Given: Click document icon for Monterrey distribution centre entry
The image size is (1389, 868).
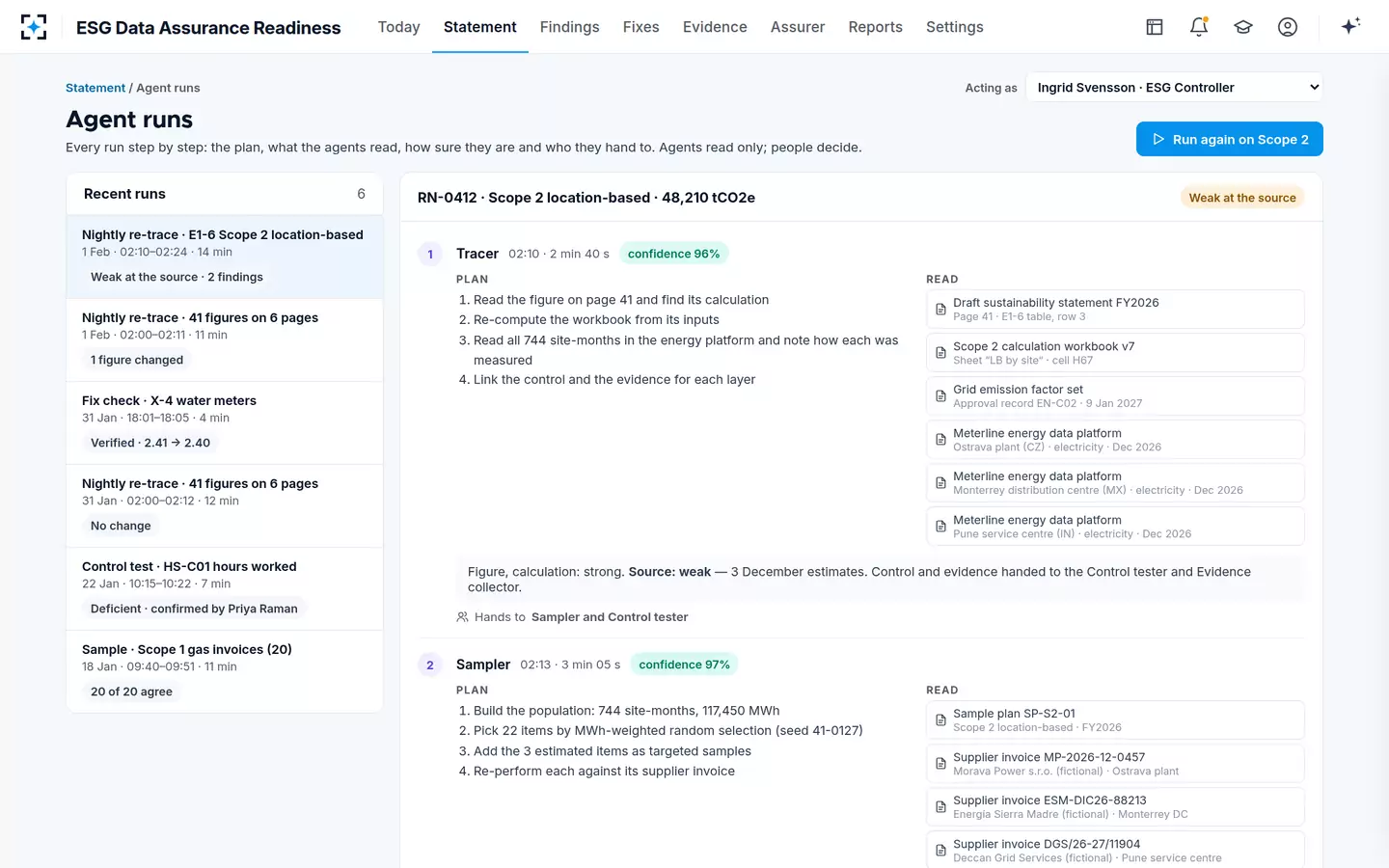Looking at the screenshot, I should tap(940, 483).
